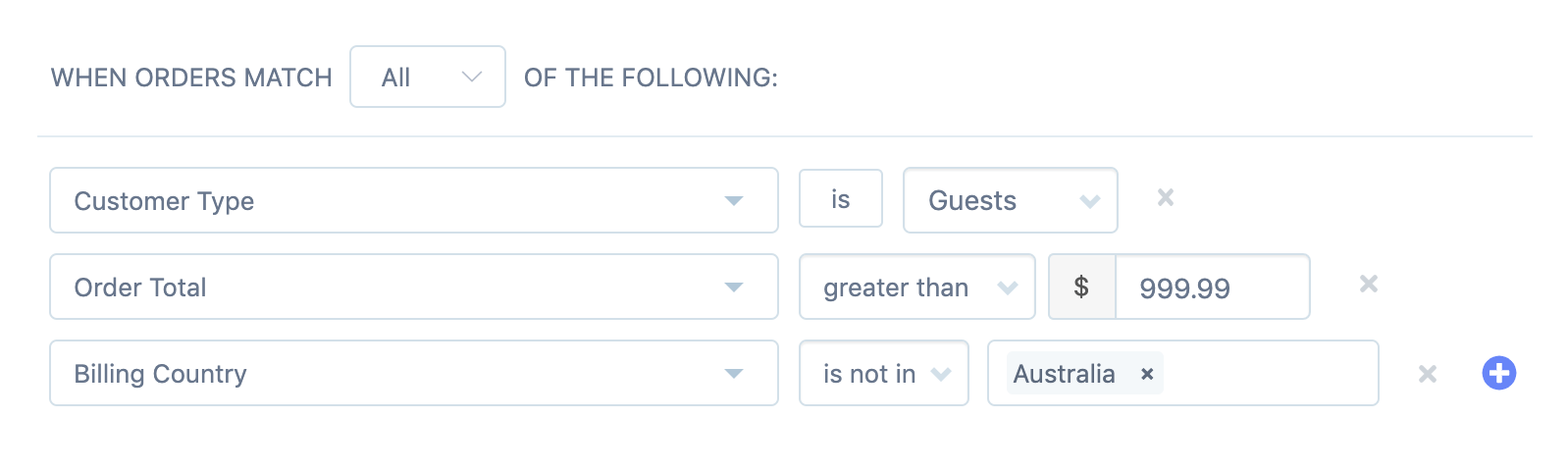1568x471 pixels.
Task: Open the "All" match type dropdown
Action: pyautogui.click(x=428, y=77)
